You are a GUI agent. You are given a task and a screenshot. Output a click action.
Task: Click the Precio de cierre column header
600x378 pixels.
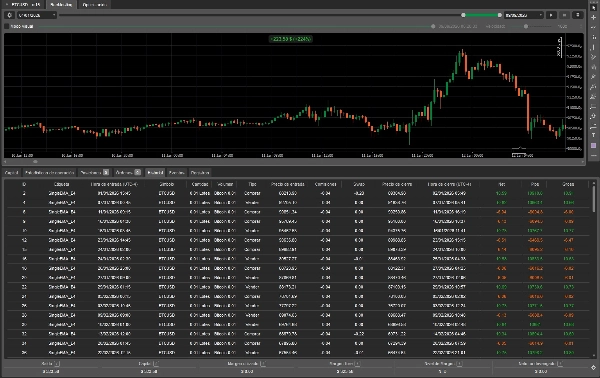point(397,184)
